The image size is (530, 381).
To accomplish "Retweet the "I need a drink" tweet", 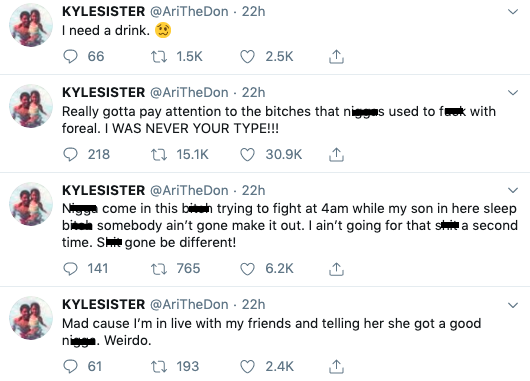I will pyautogui.click(x=159, y=56).
